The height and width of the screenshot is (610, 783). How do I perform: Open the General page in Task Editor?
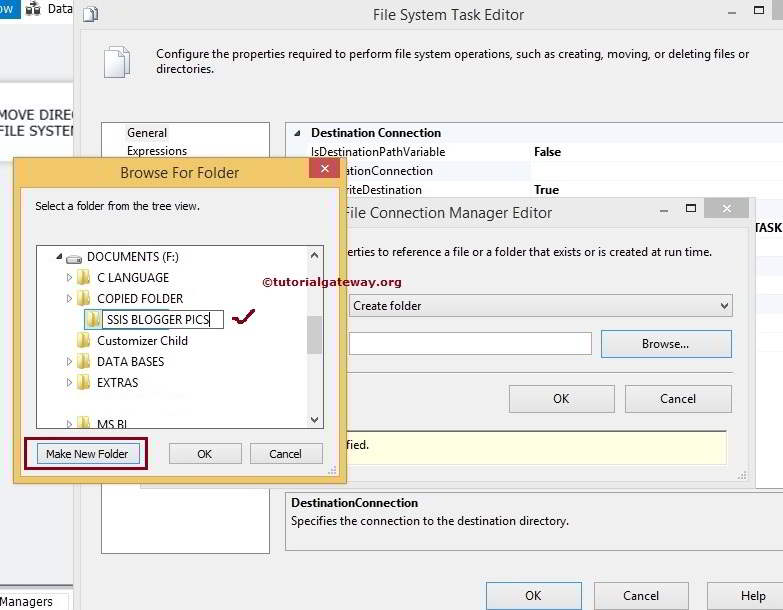147,133
